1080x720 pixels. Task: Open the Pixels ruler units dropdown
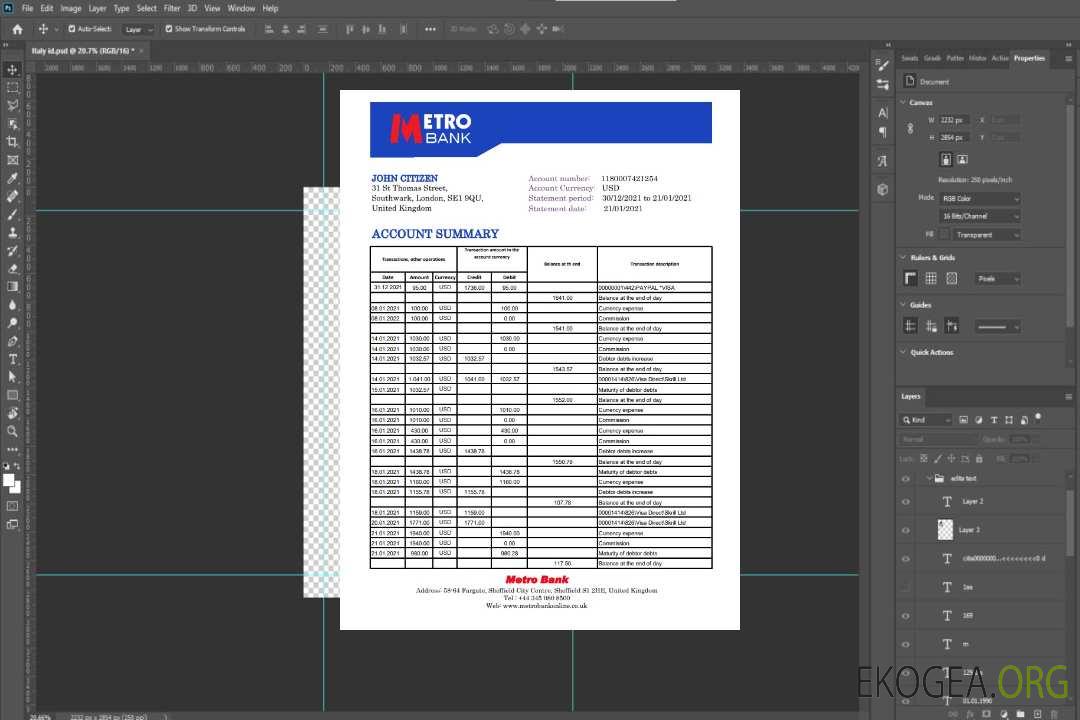click(x=998, y=279)
